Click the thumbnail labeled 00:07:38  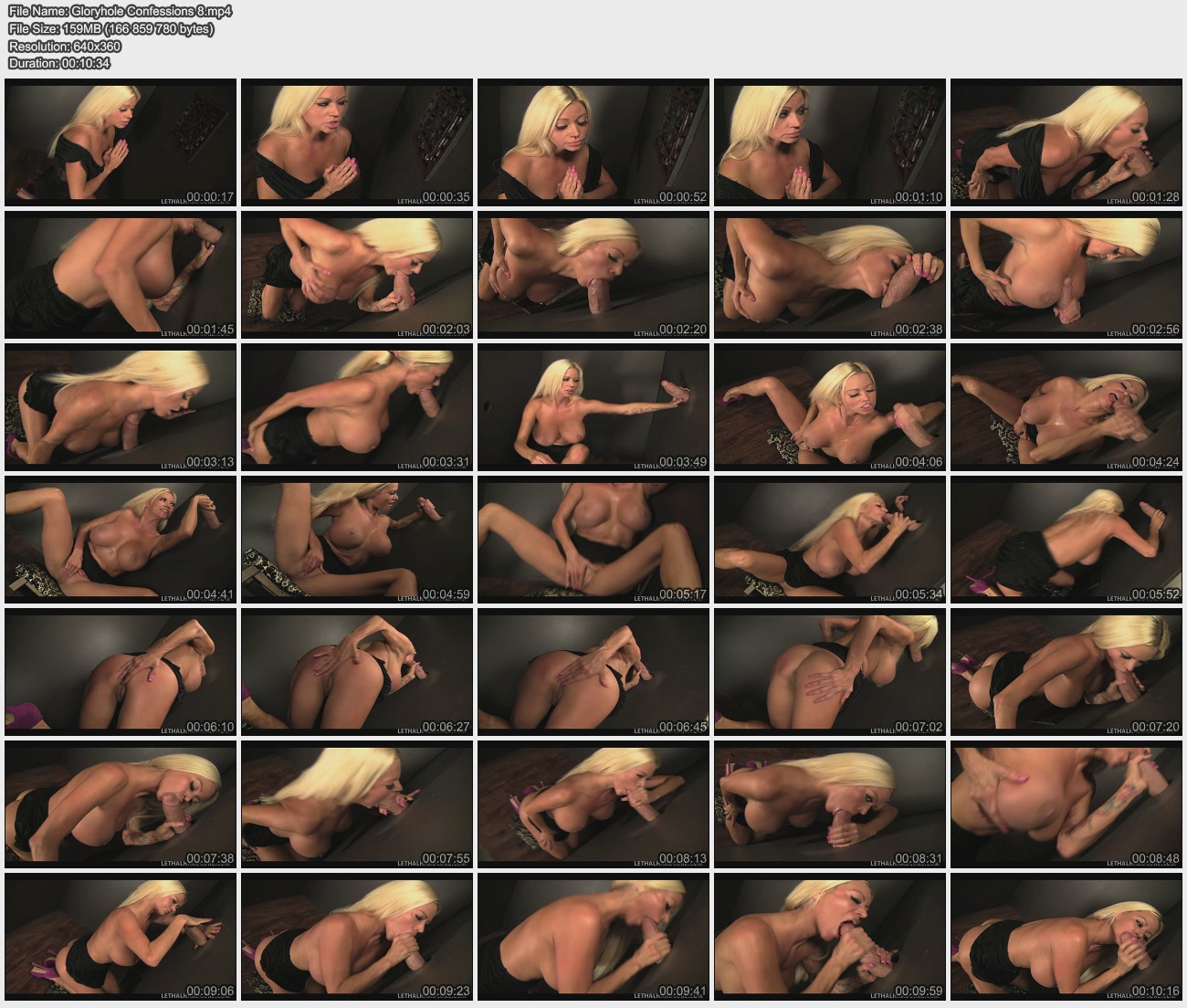pos(121,804)
